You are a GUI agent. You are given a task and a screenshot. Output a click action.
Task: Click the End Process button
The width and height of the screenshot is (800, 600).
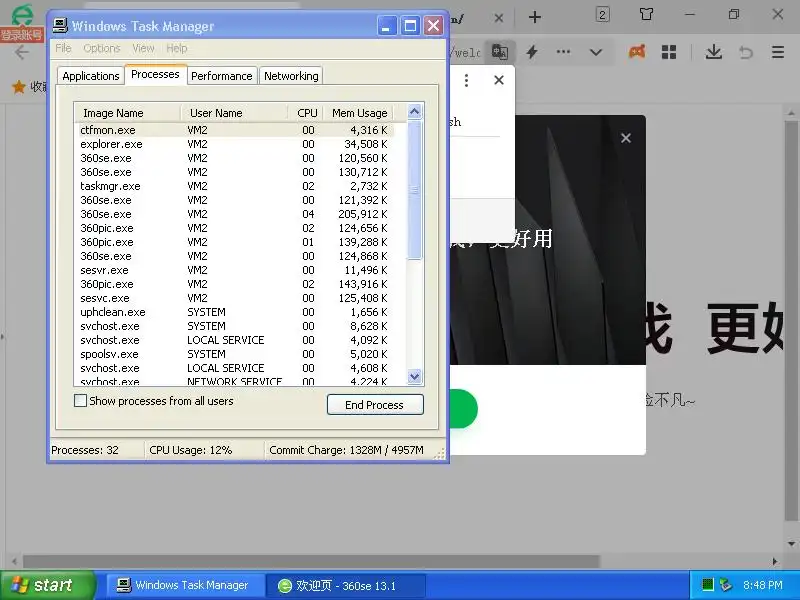375,405
